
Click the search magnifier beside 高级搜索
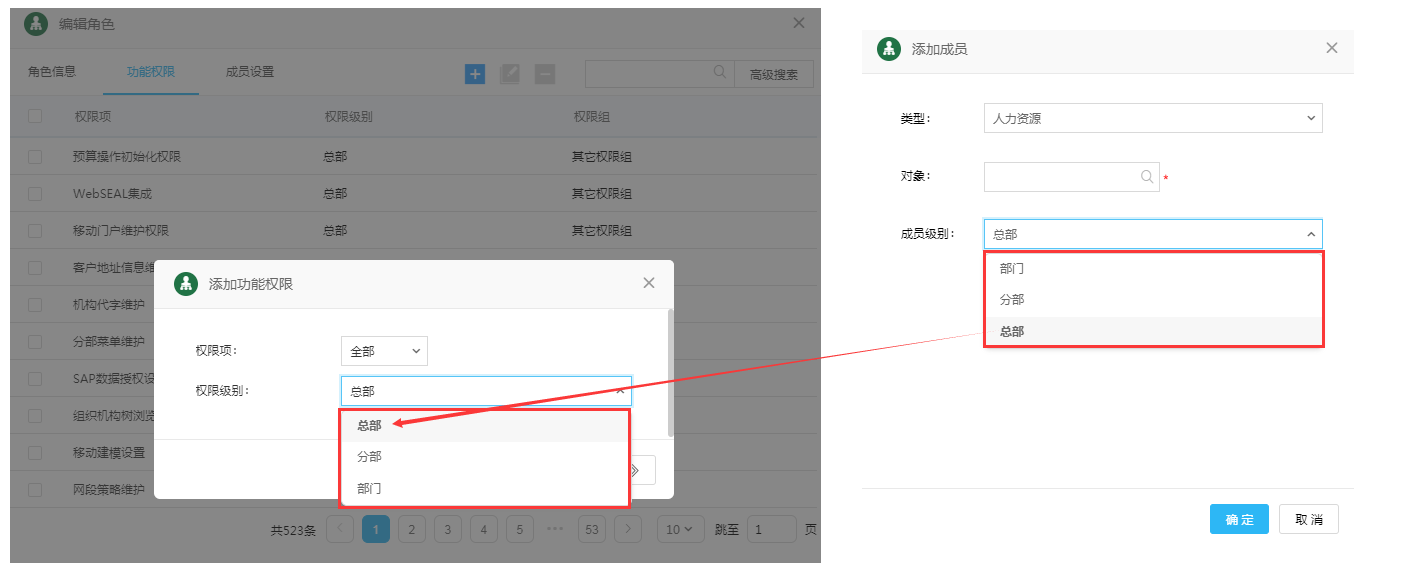719,73
